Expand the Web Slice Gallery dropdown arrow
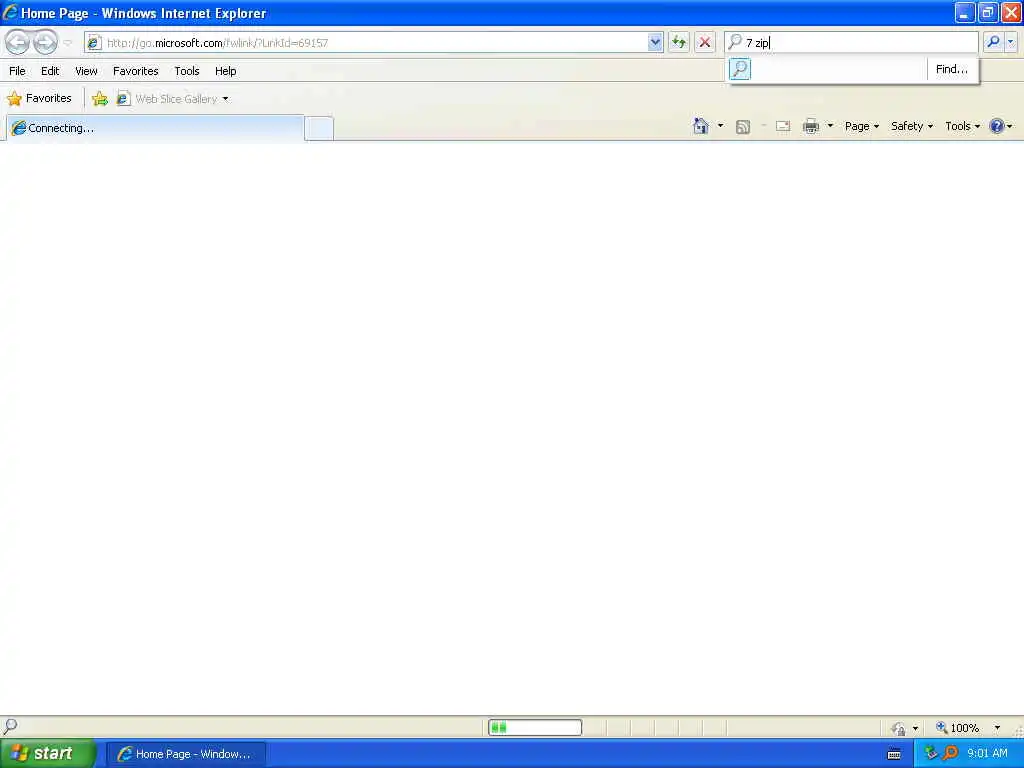The image size is (1024, 768). tap(225, 99)
